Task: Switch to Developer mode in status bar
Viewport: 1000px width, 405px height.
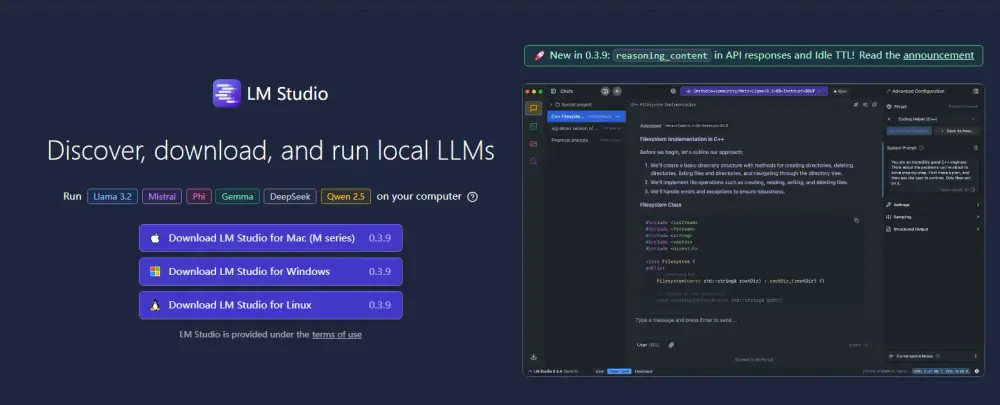Action: pyautogui.click(x=643, y=371)
